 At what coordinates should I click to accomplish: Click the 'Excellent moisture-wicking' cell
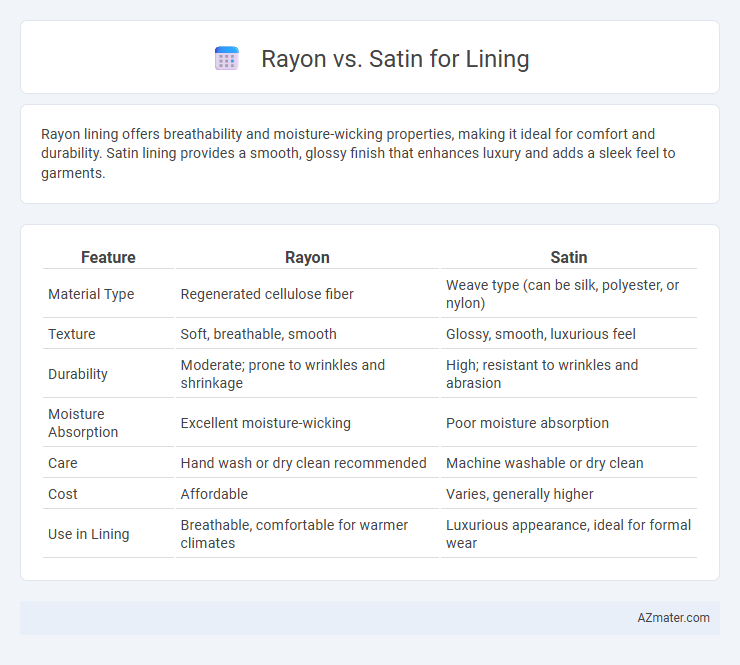click(307, 423)
